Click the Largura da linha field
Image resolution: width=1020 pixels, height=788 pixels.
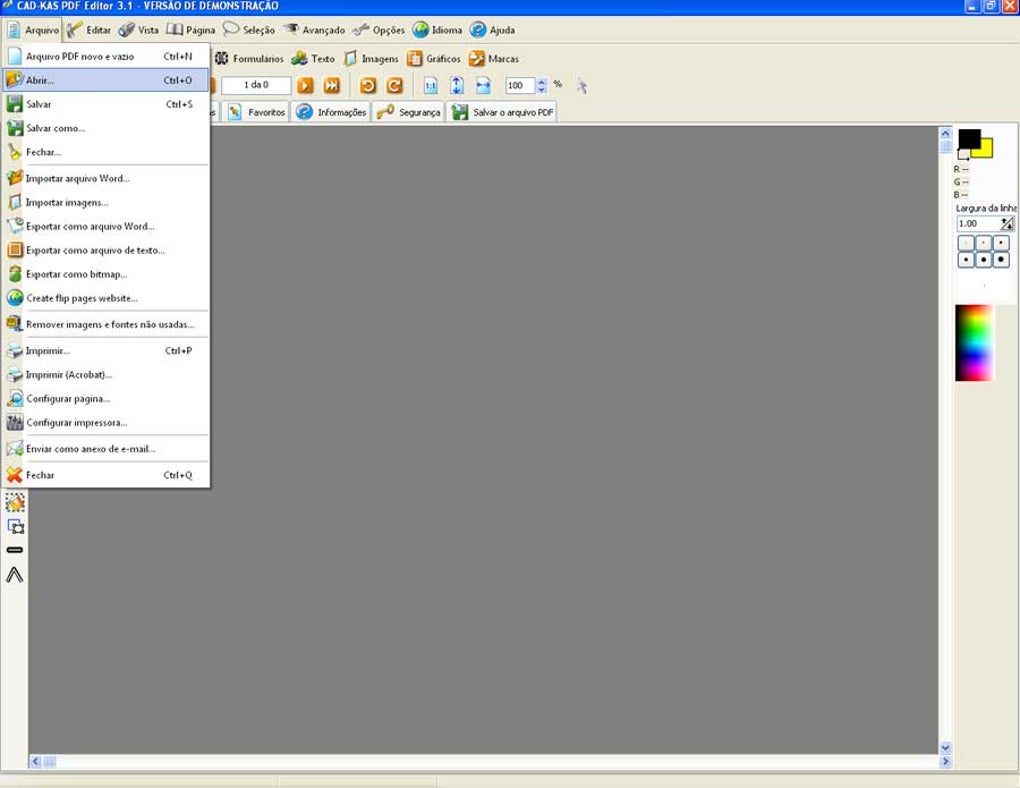(978, 224)
